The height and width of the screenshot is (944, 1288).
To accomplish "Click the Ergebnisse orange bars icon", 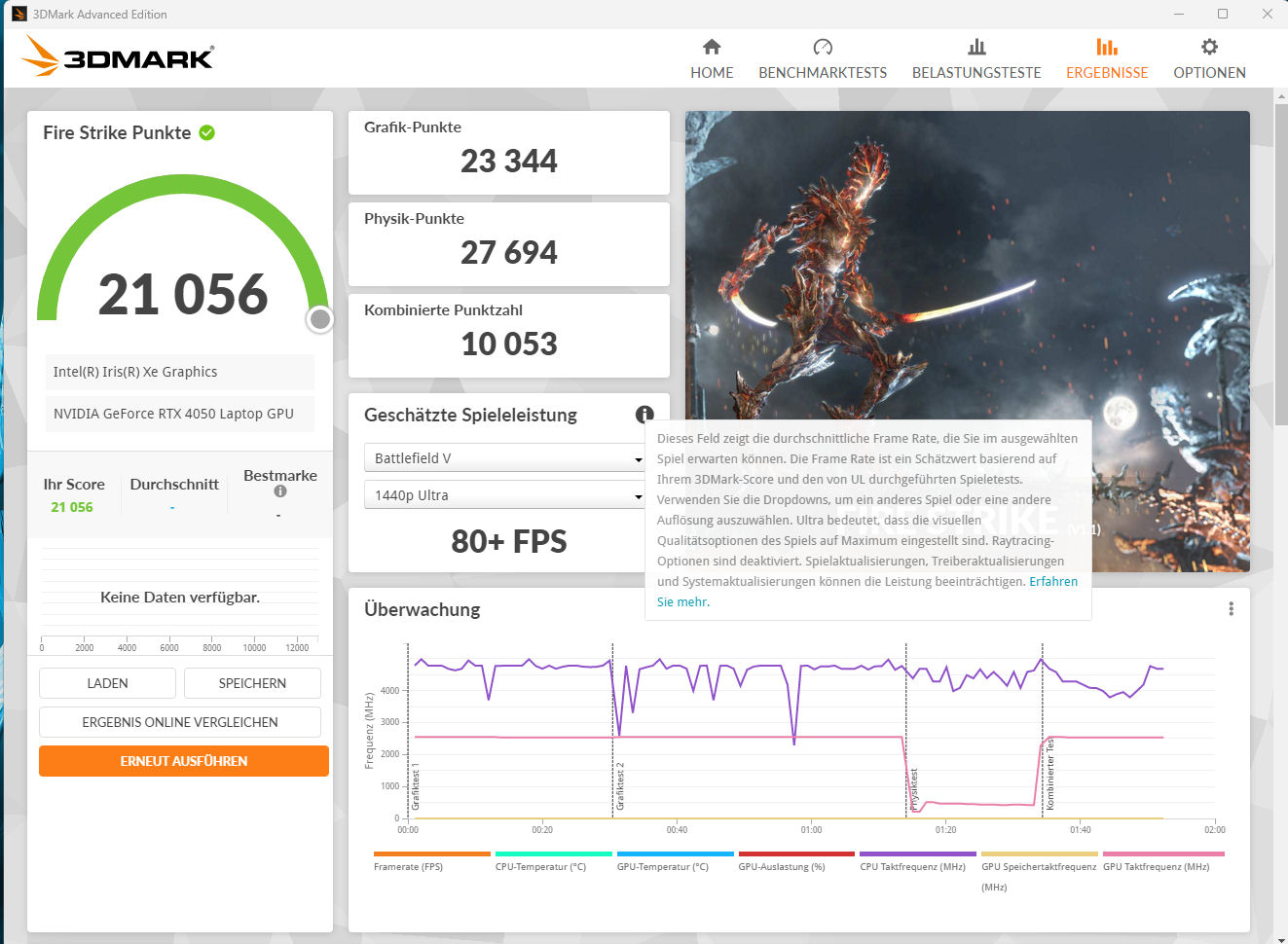I will point(1107,47).
